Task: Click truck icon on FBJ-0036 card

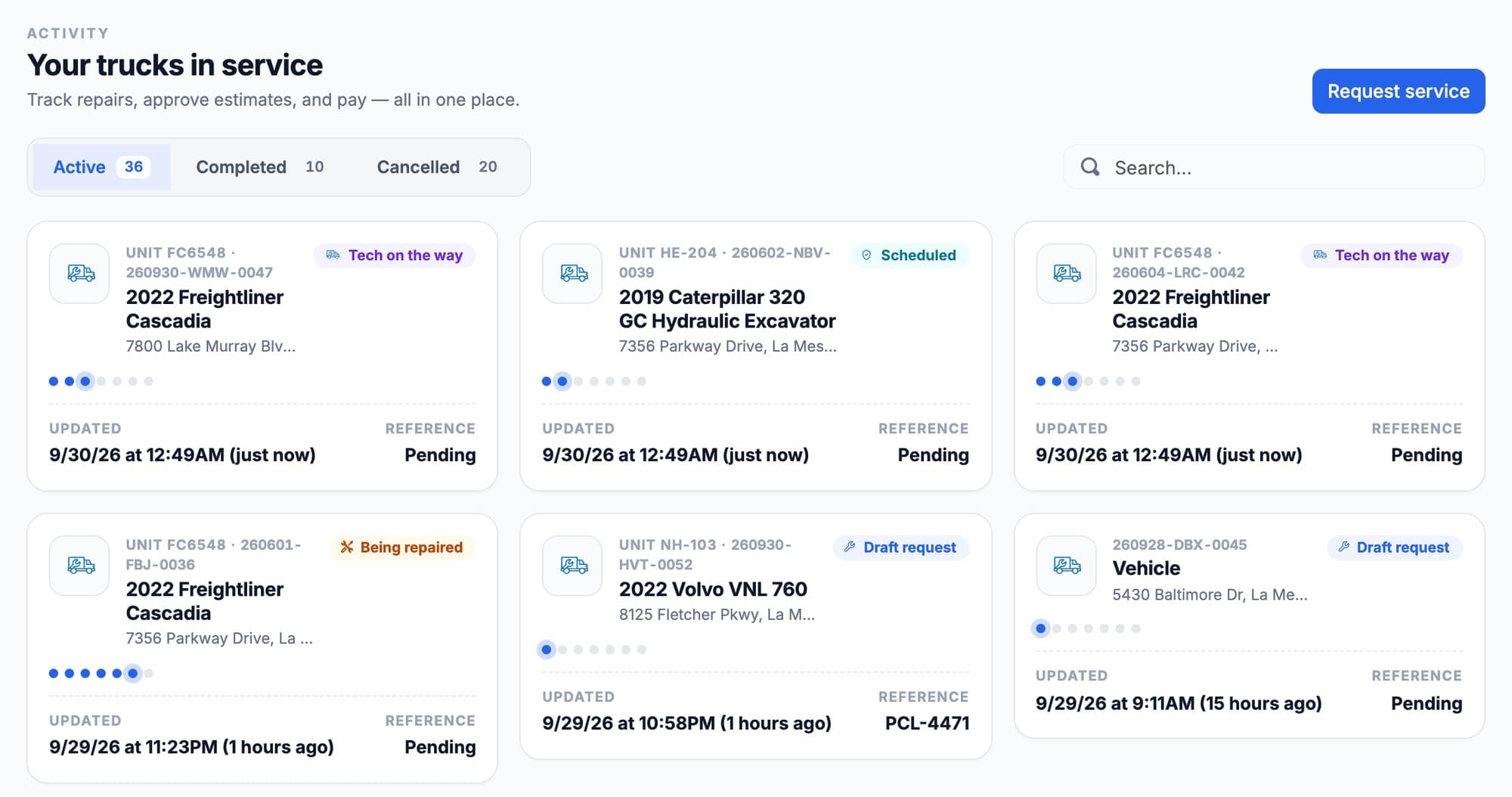Action: [x=79, y=566]
